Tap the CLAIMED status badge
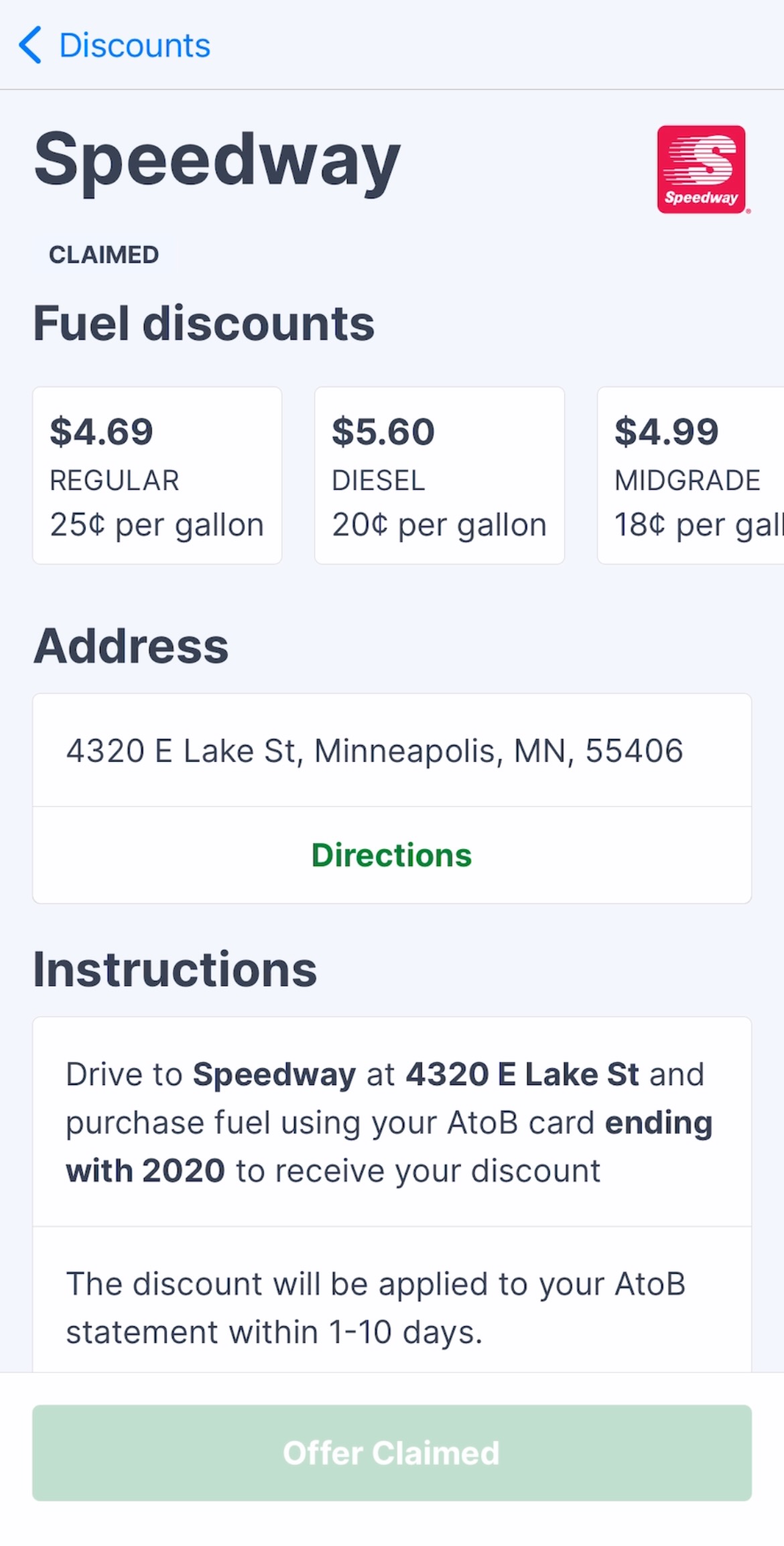784x1546 pixels. click(x=104, y=255)
